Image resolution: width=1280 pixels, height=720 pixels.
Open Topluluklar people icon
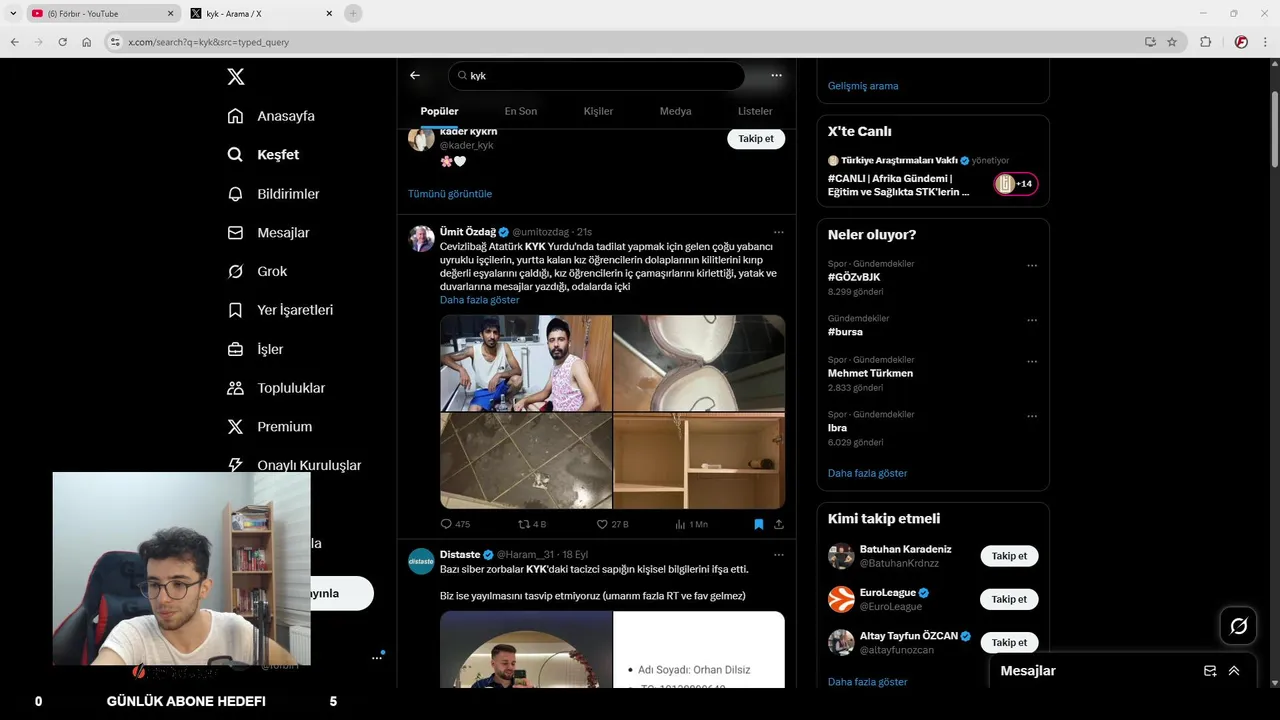[x=235, y=388]
